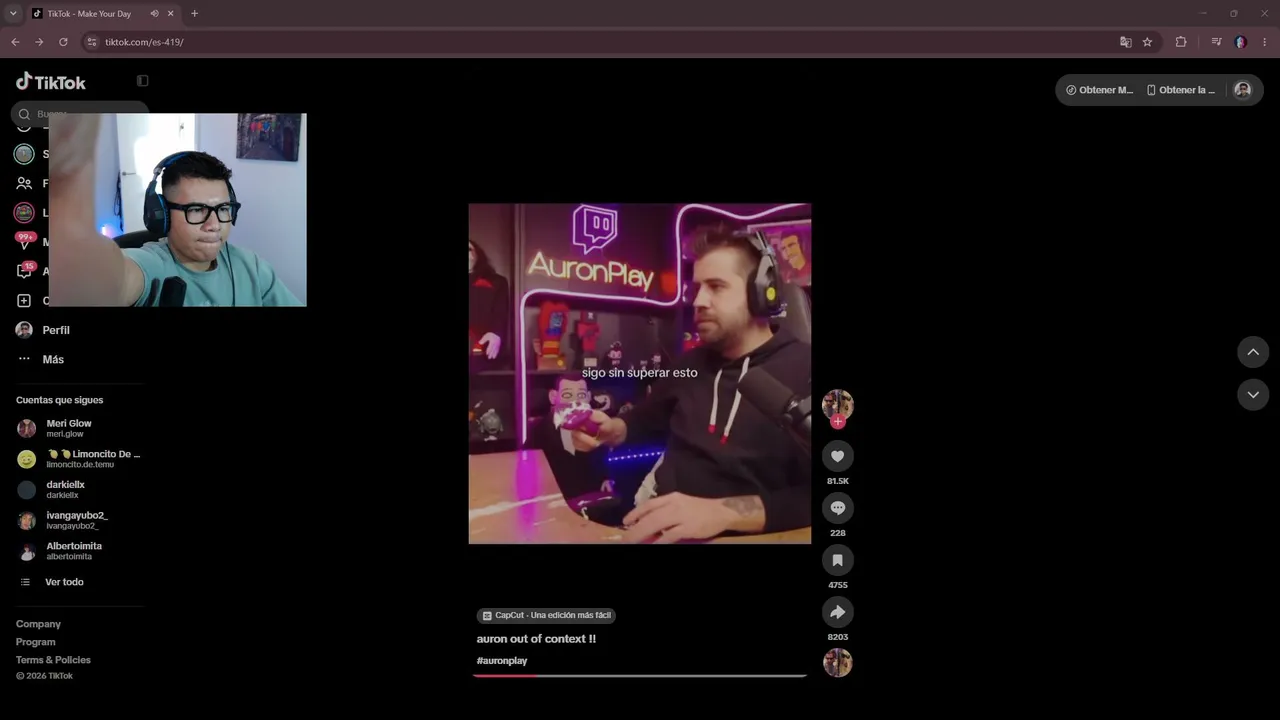Open the sound disc thumbnail below share
This screenshot has height=720, width=1280.
pos(838,663)
